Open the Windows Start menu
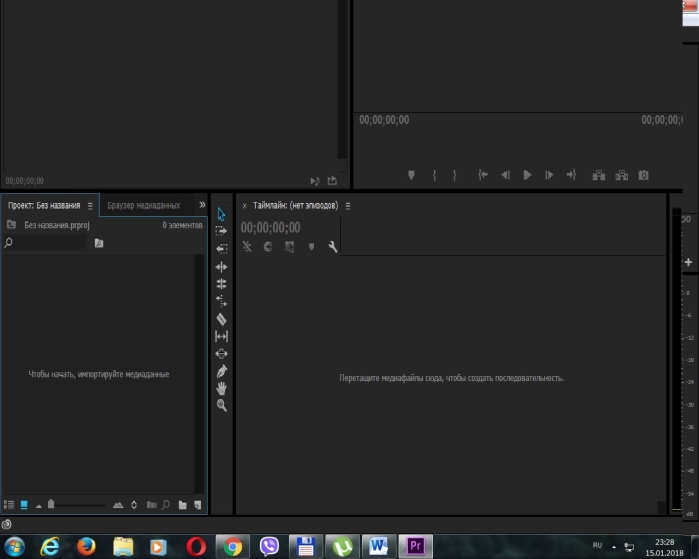 coord(14,546)
